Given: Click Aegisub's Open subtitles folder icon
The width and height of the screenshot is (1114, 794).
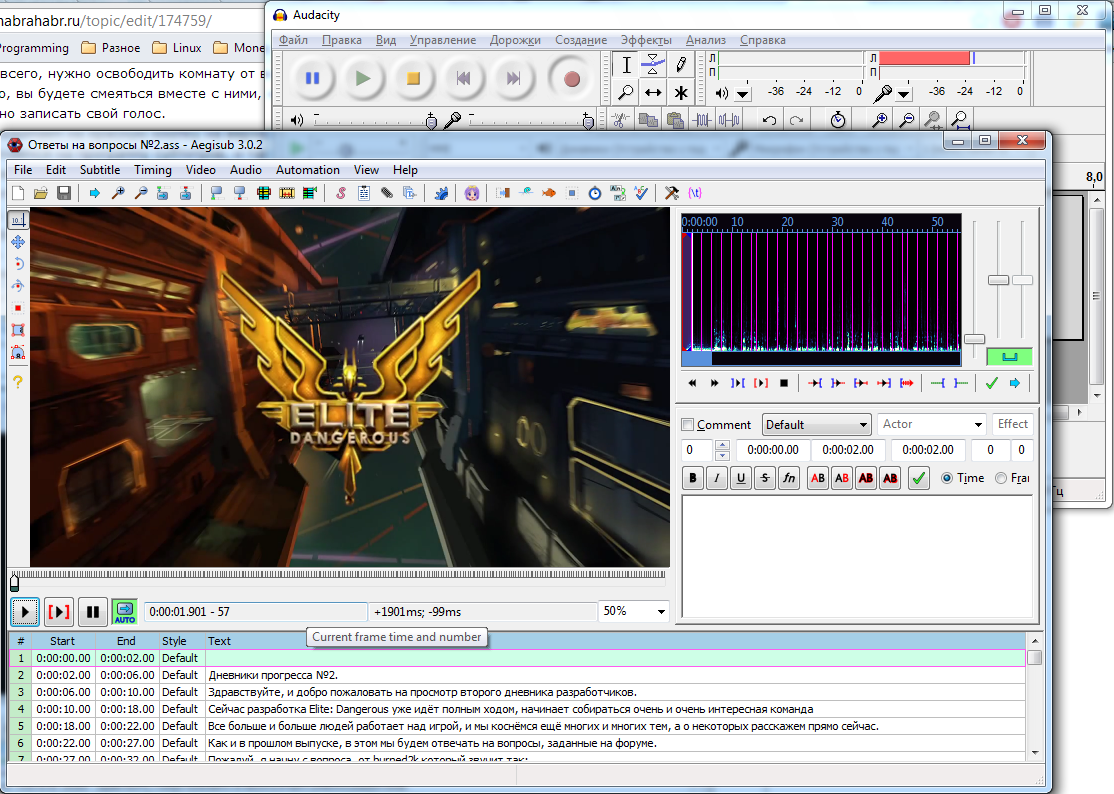Looking at the screenshot, I should 41,193.
